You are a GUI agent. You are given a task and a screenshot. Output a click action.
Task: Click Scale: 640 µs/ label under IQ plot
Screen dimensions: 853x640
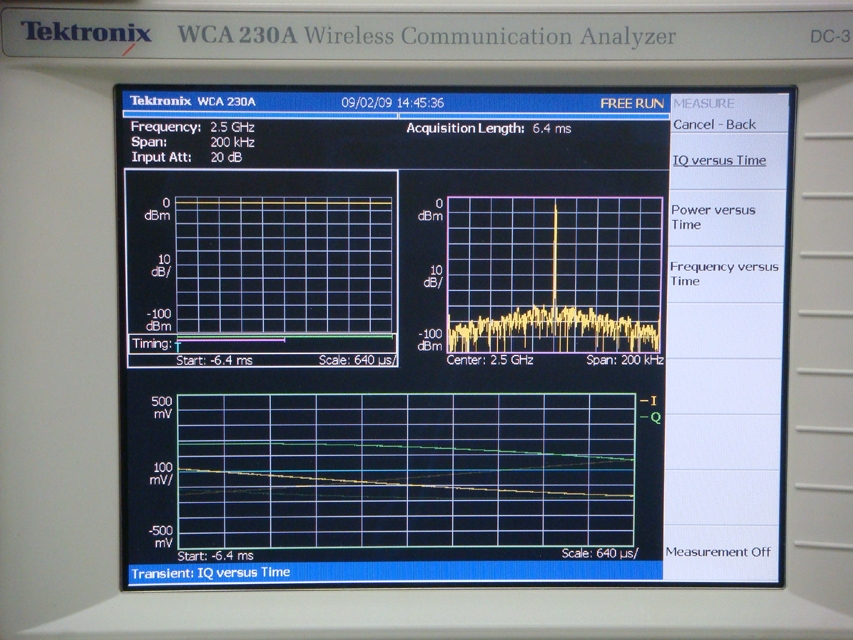click(599, 553)
